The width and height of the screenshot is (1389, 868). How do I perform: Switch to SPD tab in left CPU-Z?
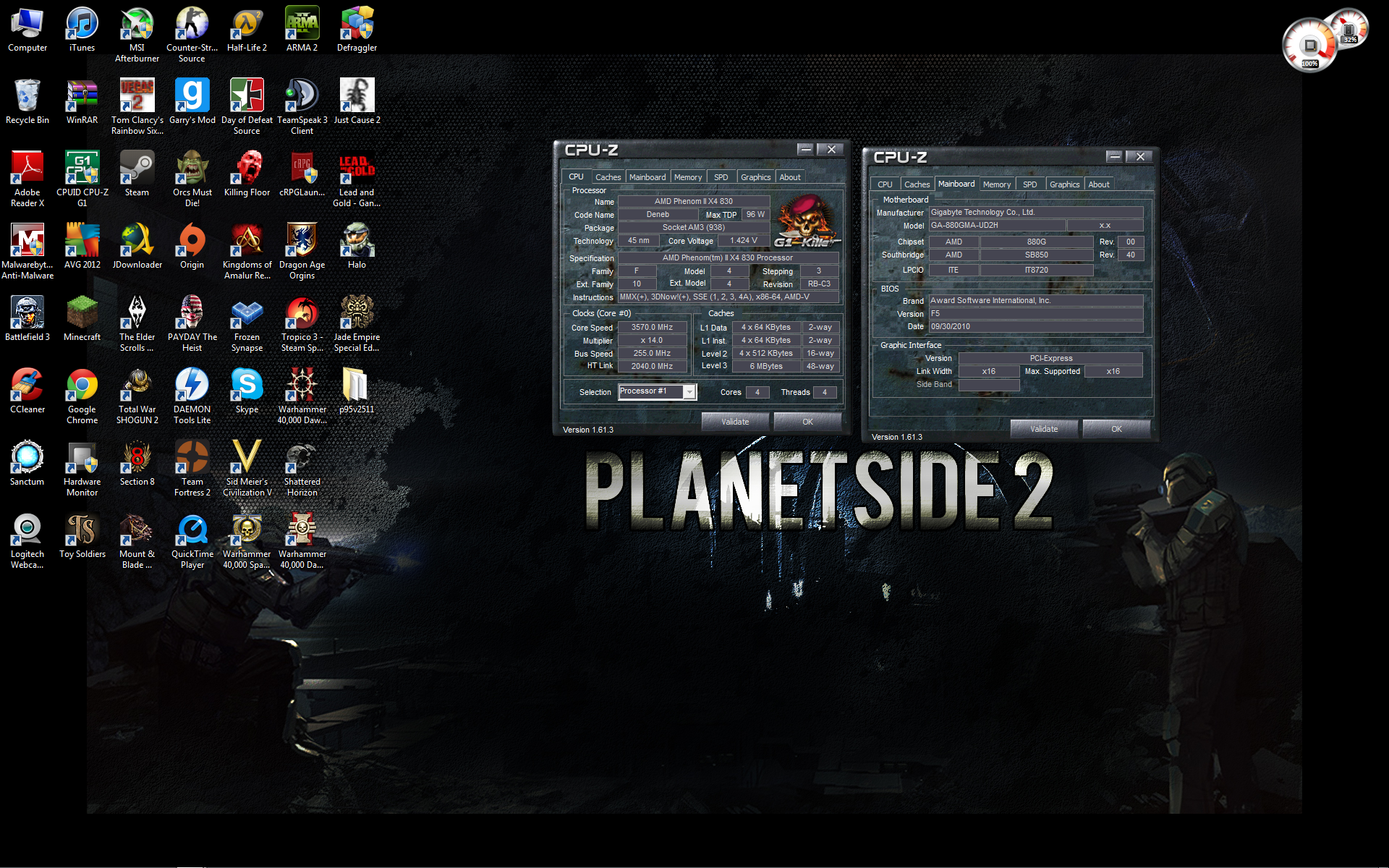(x=721, y=177)
